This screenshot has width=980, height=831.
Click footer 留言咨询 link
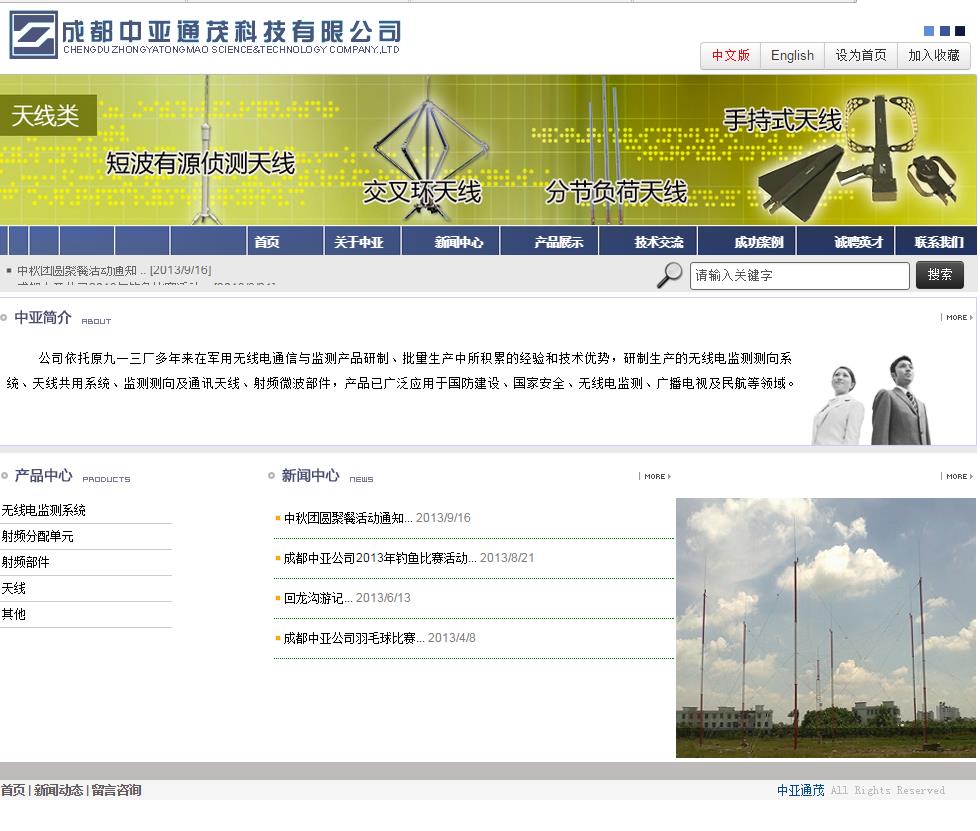[x=116, y=790]
